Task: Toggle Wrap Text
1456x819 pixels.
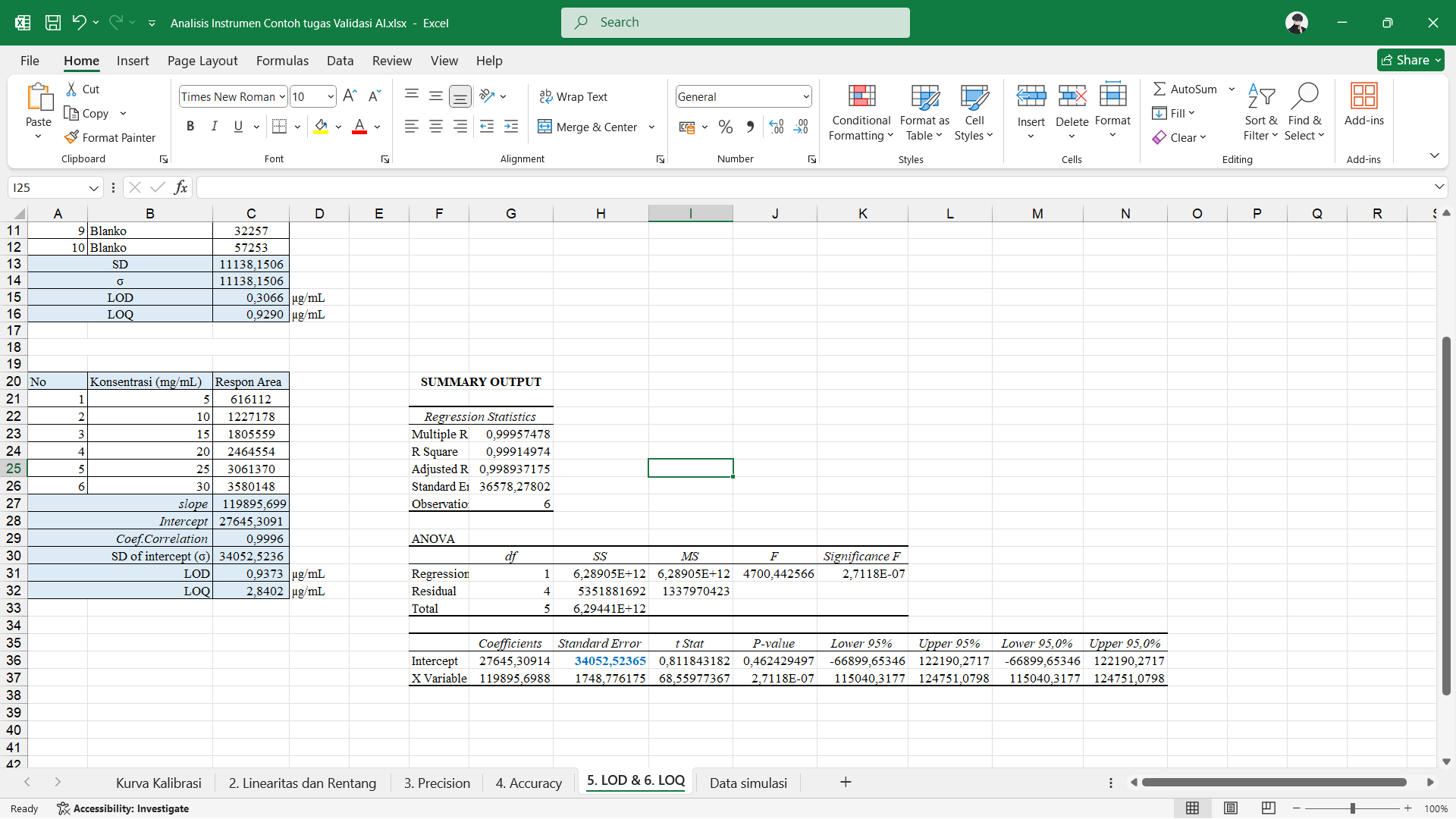Action: pyautogui.click(x=573, y=96)
